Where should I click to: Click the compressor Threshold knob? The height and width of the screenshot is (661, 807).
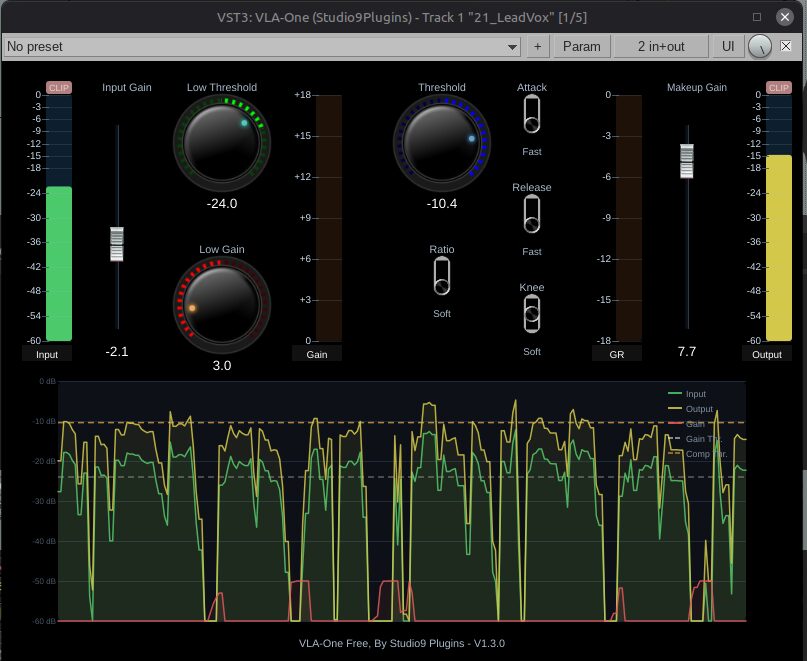click(x=442, y=143)
